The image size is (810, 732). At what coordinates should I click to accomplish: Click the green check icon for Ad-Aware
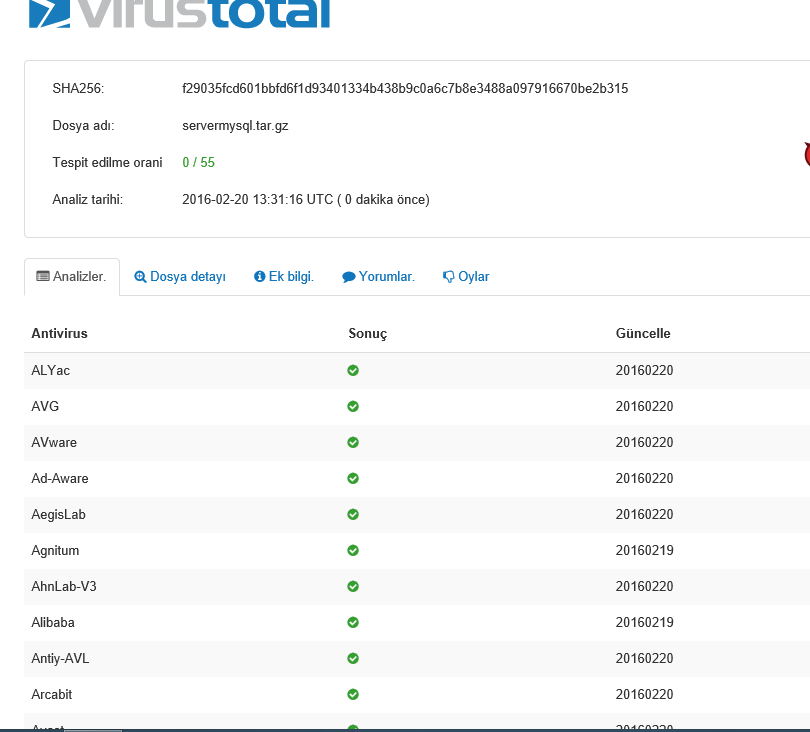click(x=353, y=478)
